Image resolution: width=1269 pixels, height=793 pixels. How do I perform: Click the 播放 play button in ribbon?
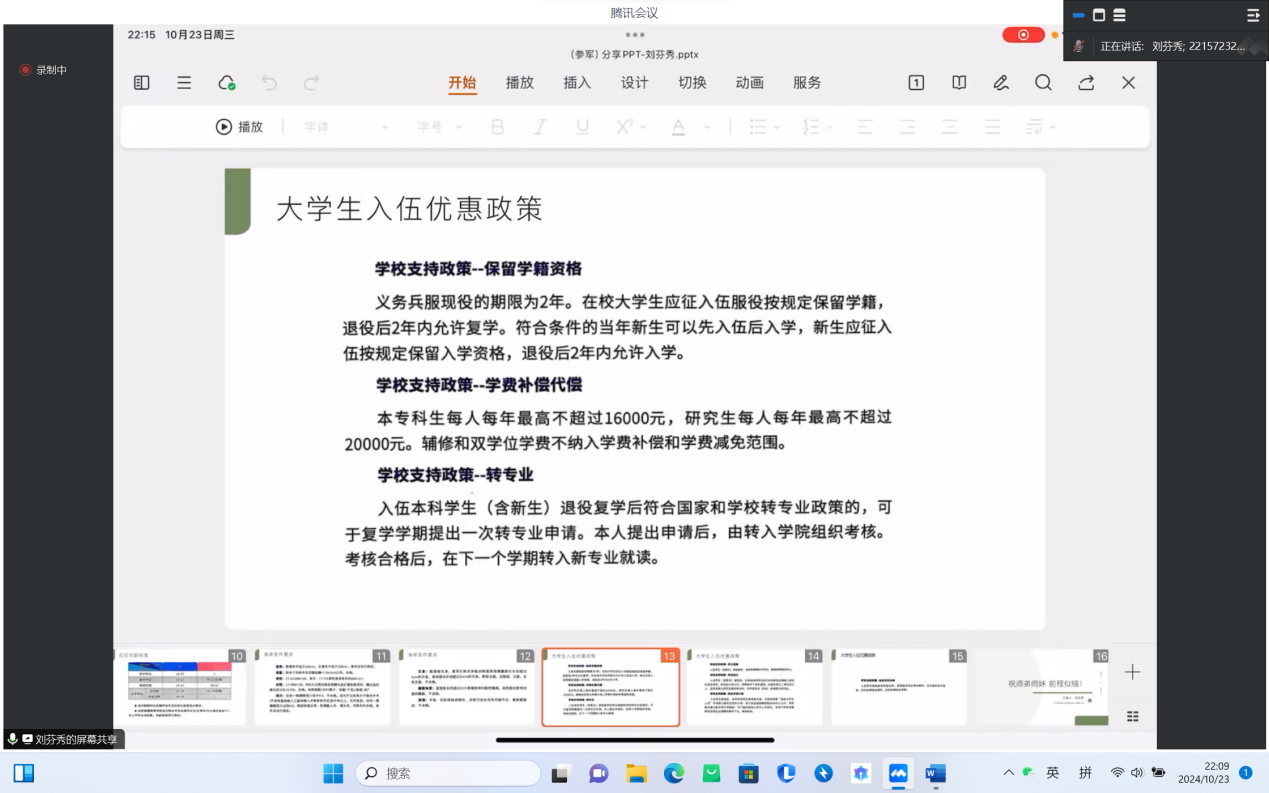pyautogui.click(x=240, y=127)
